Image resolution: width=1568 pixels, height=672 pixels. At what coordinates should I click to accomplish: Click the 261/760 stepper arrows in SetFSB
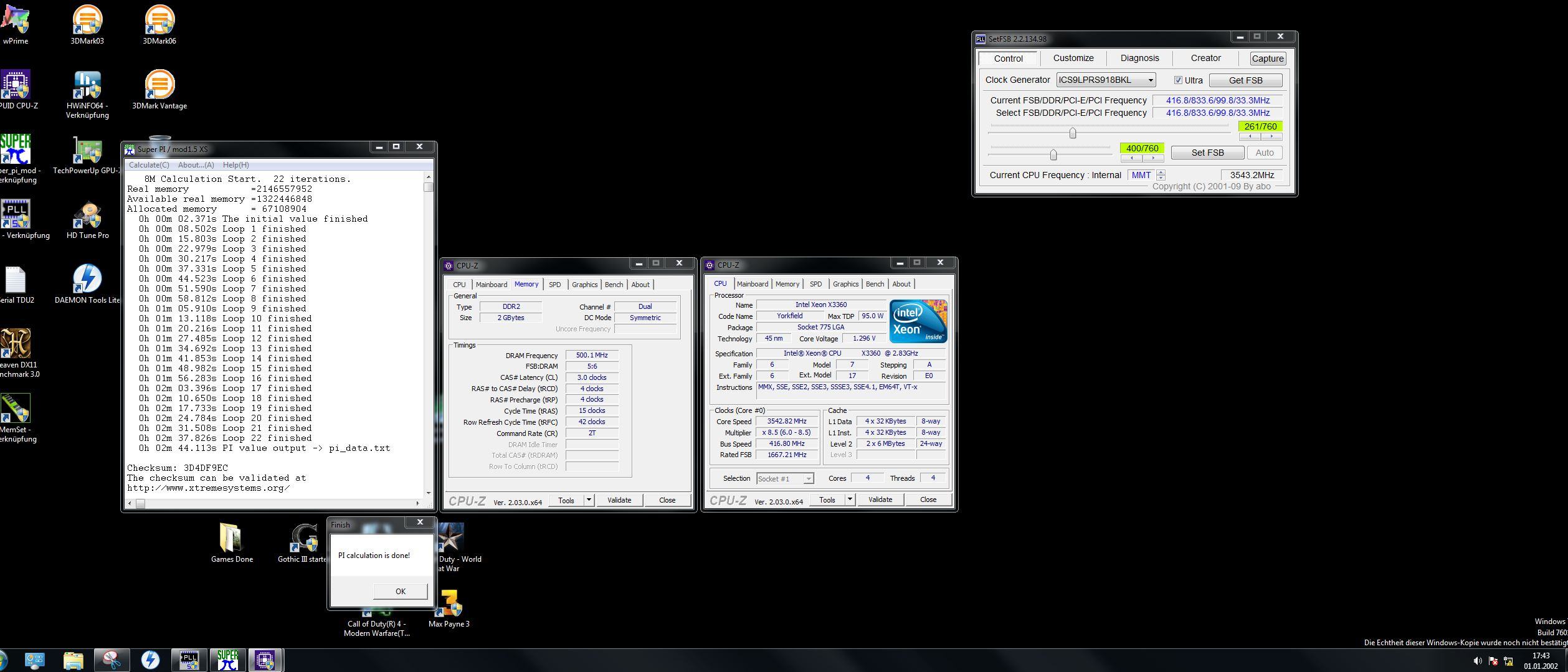[x=1261, y=136]
